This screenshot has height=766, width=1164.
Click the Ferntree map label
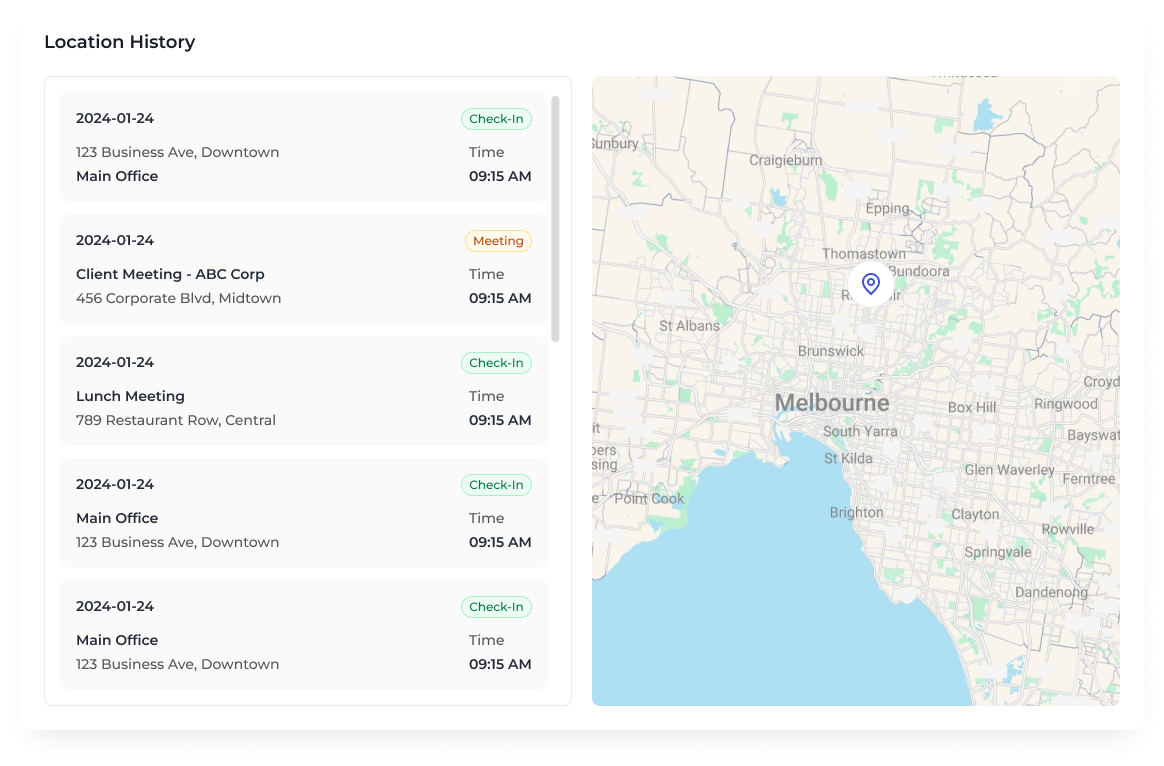(1088, 479)
